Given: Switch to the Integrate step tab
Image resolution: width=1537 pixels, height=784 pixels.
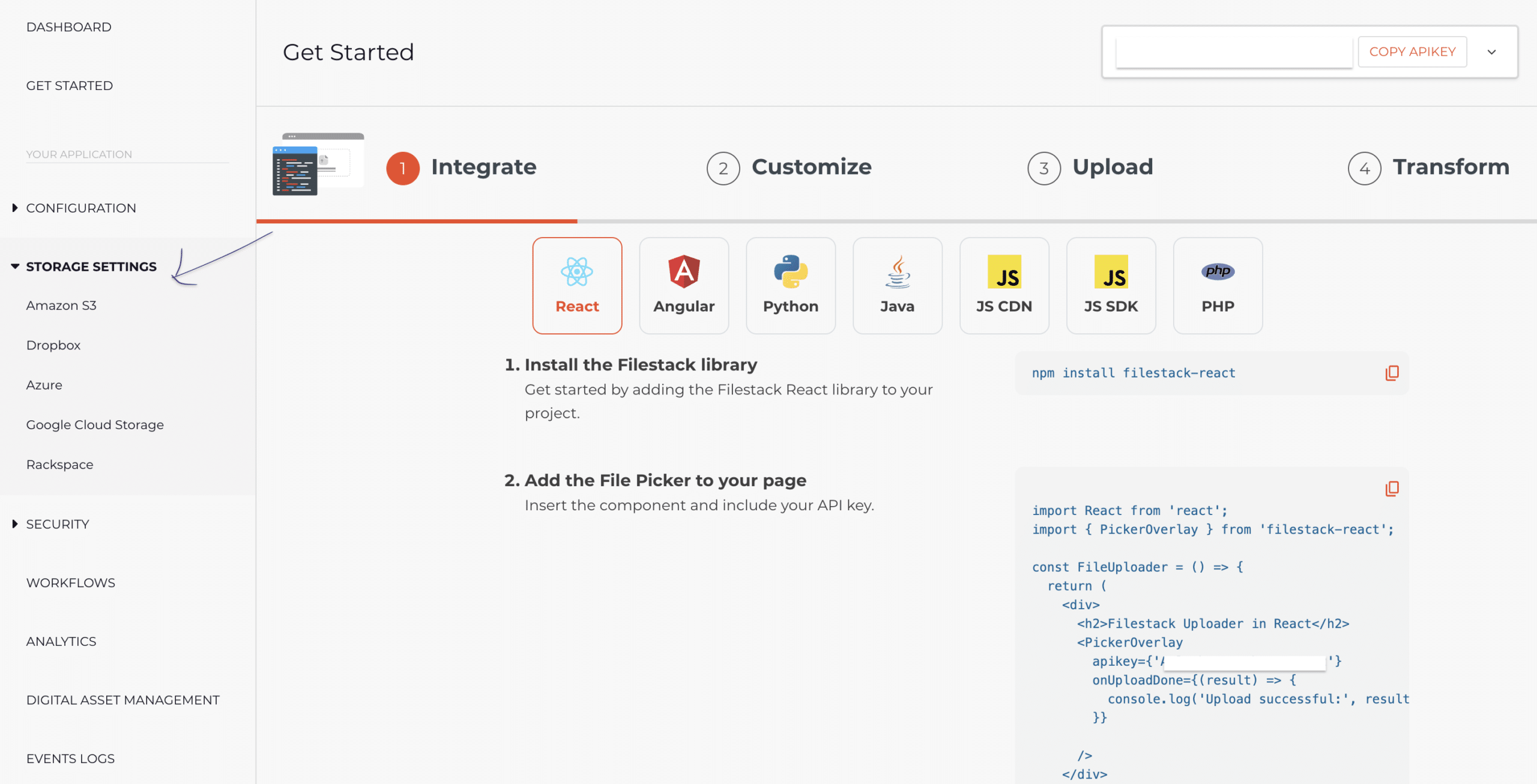Looking at the screenshot, I should point(483,167).
